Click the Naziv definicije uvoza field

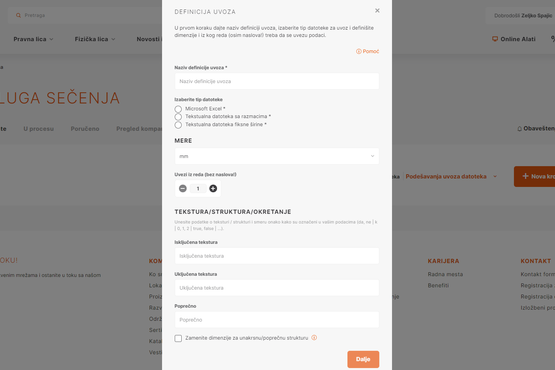click(x=277, y=81)
